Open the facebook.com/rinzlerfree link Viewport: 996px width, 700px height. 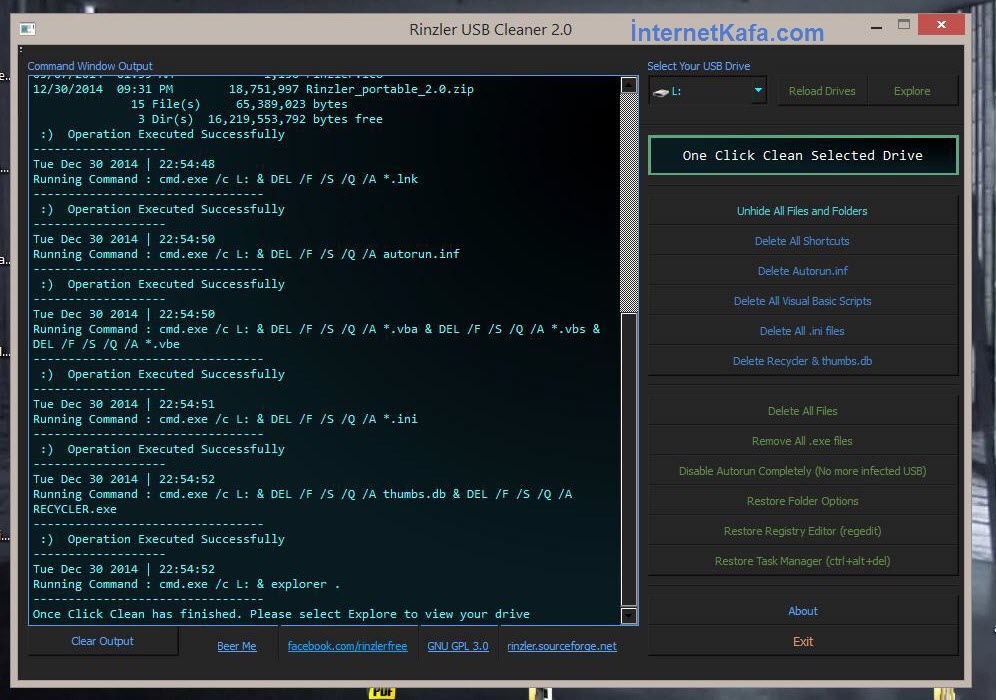click(347, 646)
